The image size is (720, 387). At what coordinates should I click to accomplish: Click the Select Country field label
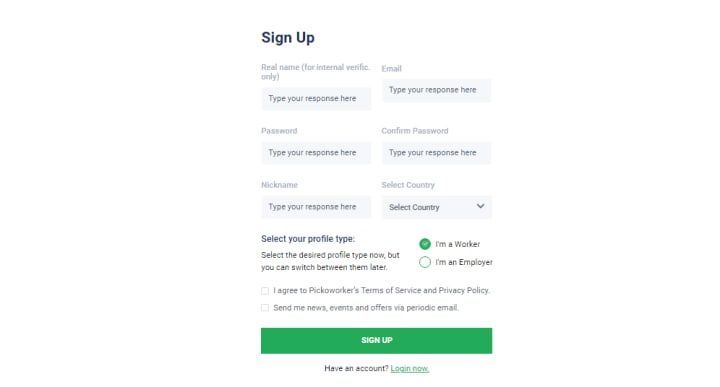408,185
